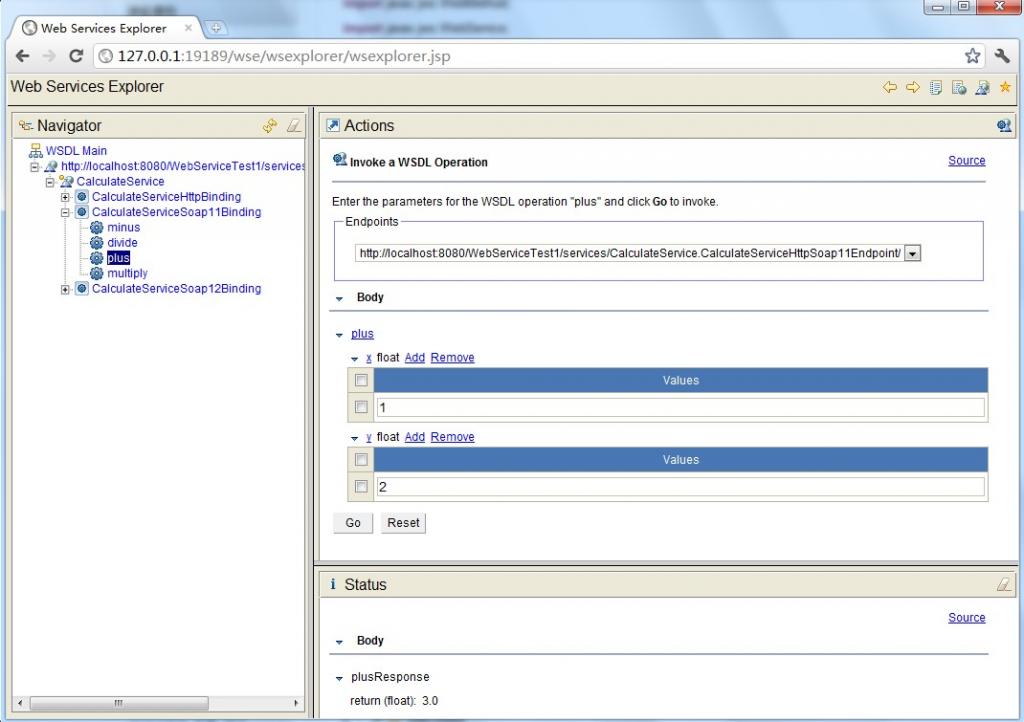Screen dimensions: 1024x722
Task: Click the forward navigation arrow icon
Action: (x=913, y=87)
